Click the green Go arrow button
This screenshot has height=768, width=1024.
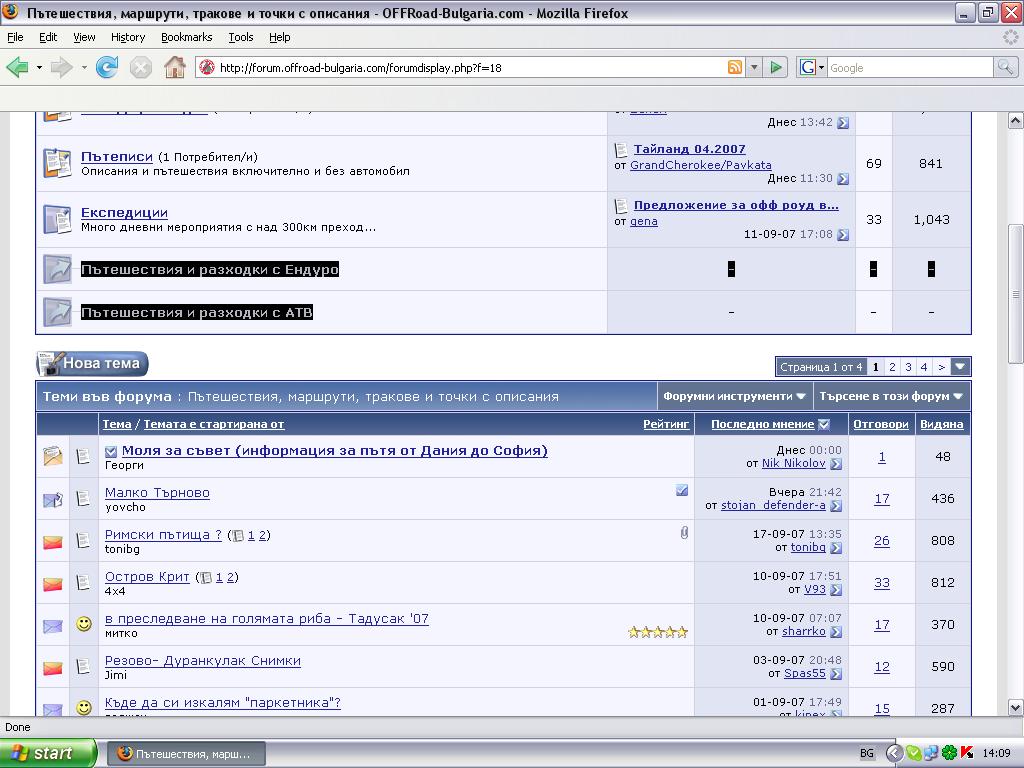[776, 68]
